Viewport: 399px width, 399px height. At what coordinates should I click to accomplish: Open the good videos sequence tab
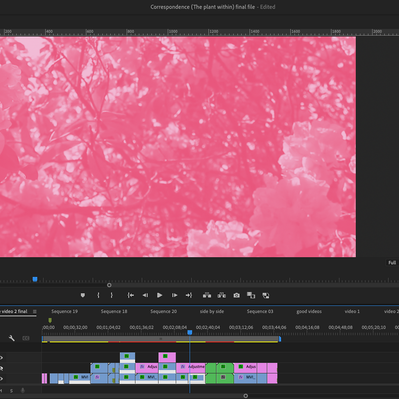click(x=309, y=311)
